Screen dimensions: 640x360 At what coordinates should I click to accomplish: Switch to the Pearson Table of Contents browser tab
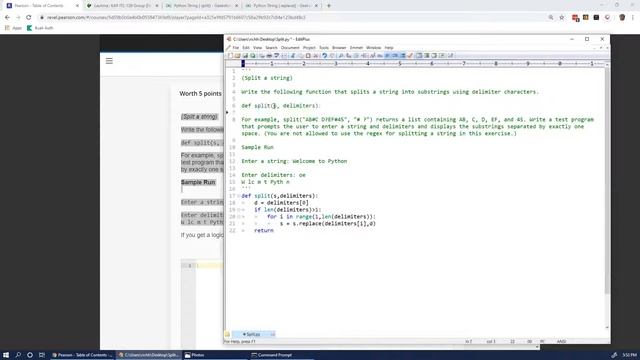(42, 6)
